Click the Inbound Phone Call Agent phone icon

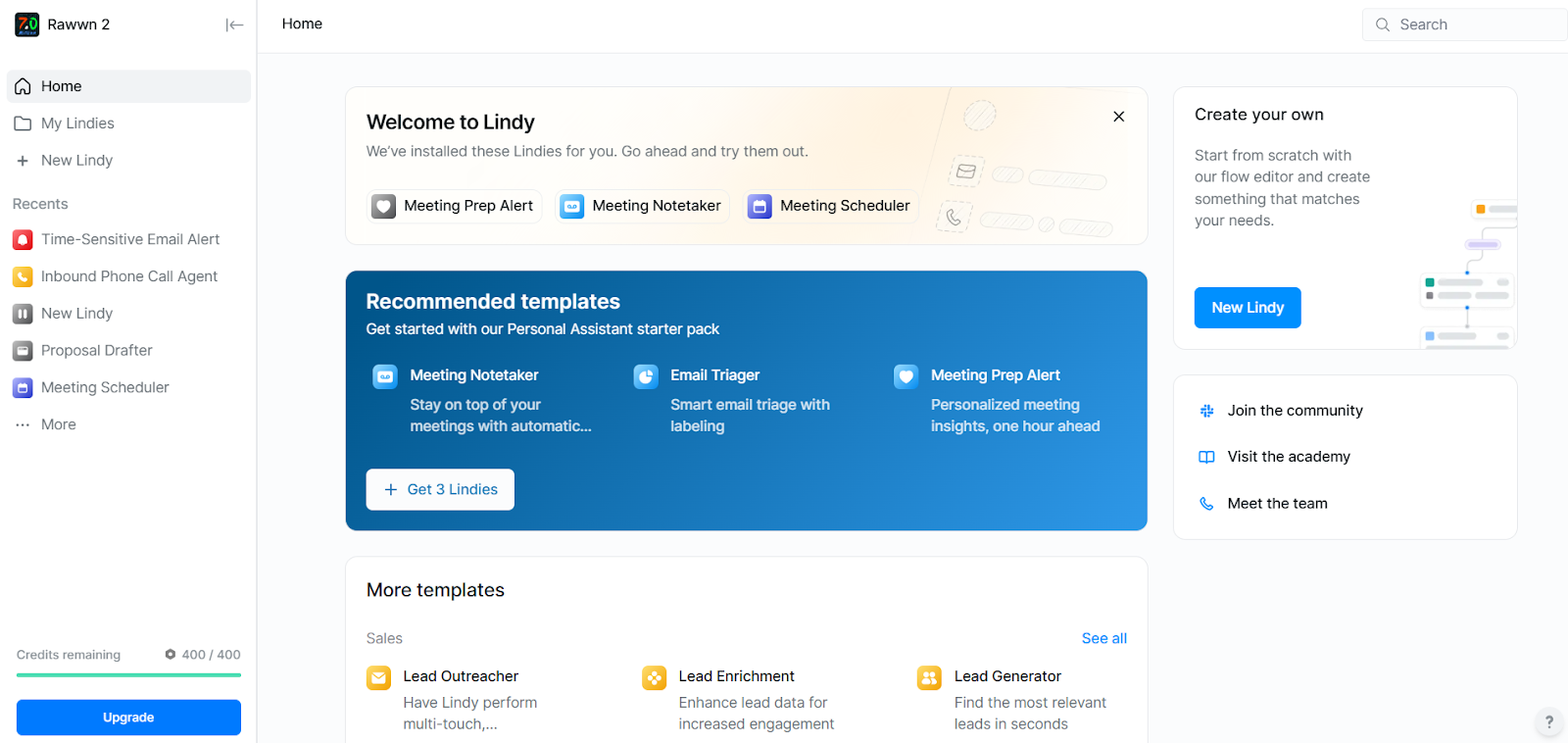tap(23, 276)
